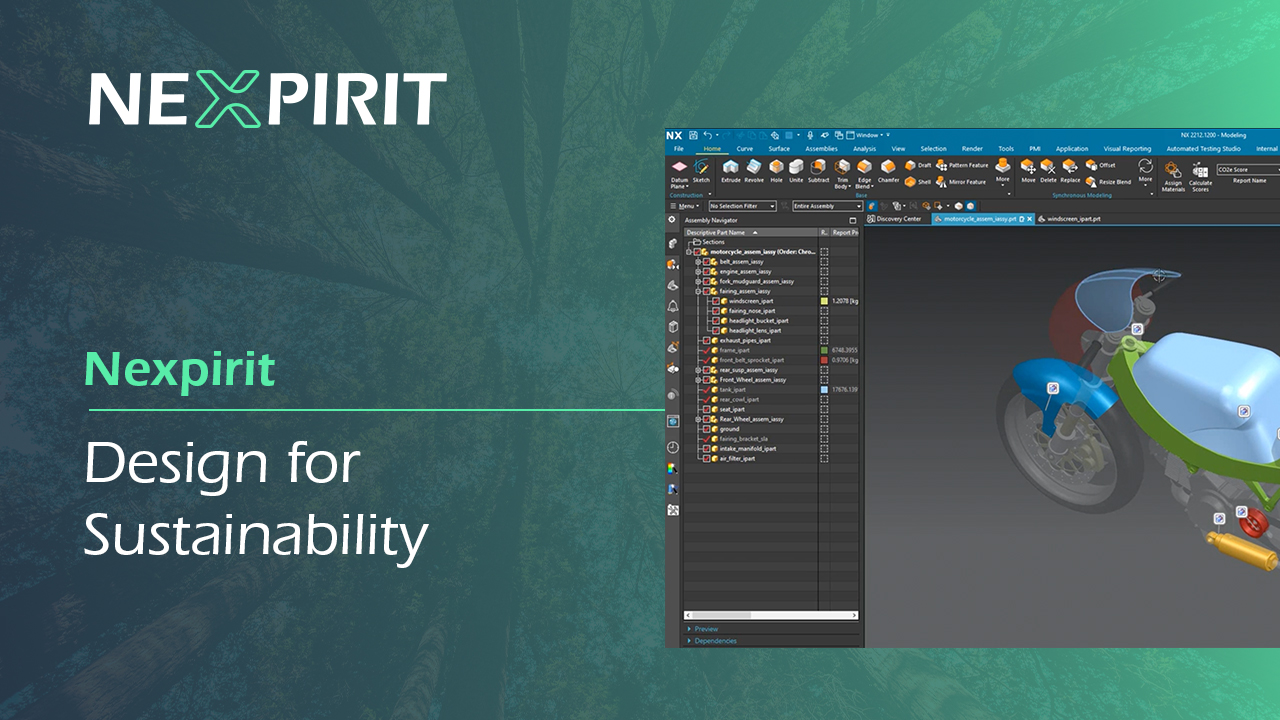Toggle the exhaust_pipes_ipart checkbox
This screenshot has width=1280, height=720.
(707, 341)
